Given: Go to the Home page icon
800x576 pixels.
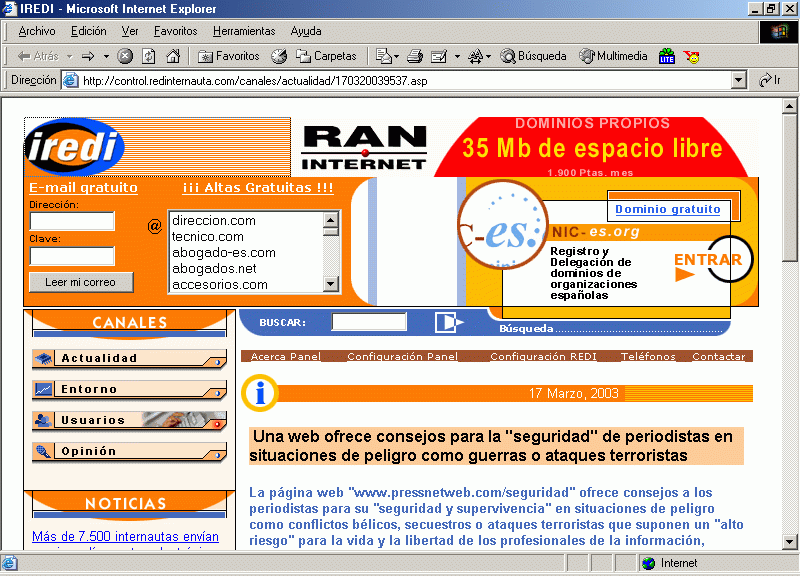Looking at the screenshot, I should (x=173, y=56).
